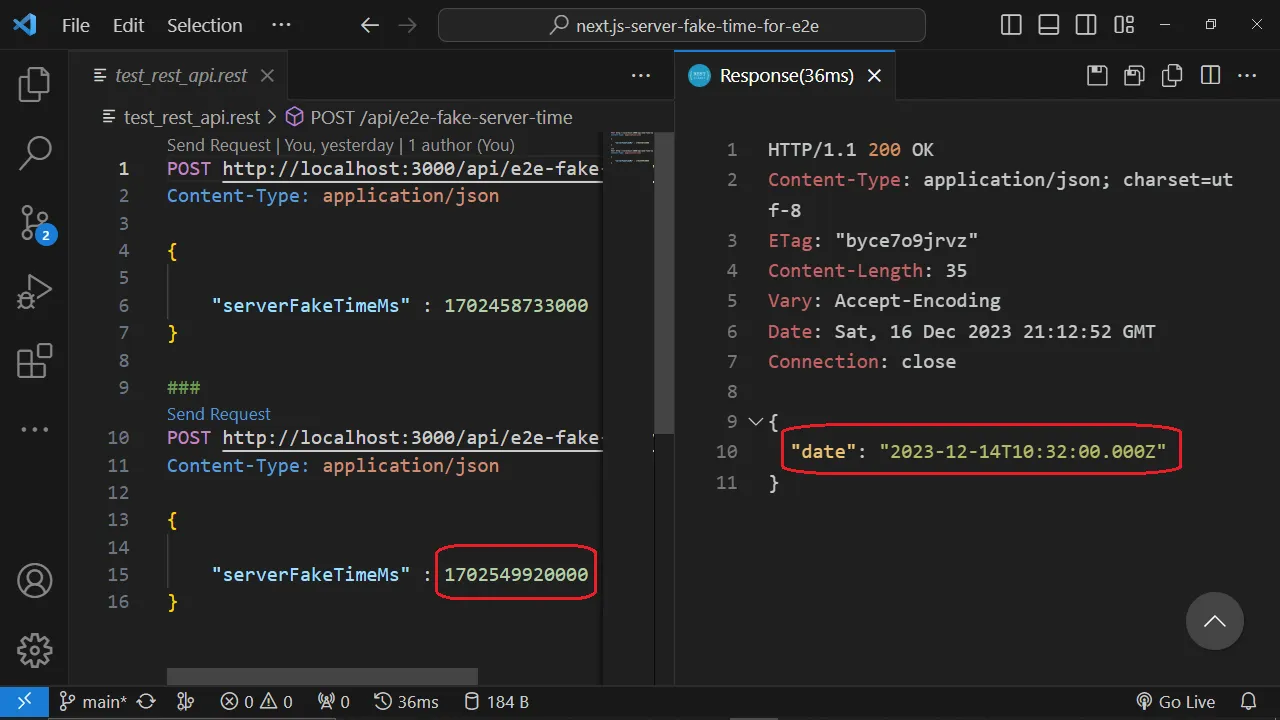Toggle the Secondary Side Bar

click(x=1086, y=24)
